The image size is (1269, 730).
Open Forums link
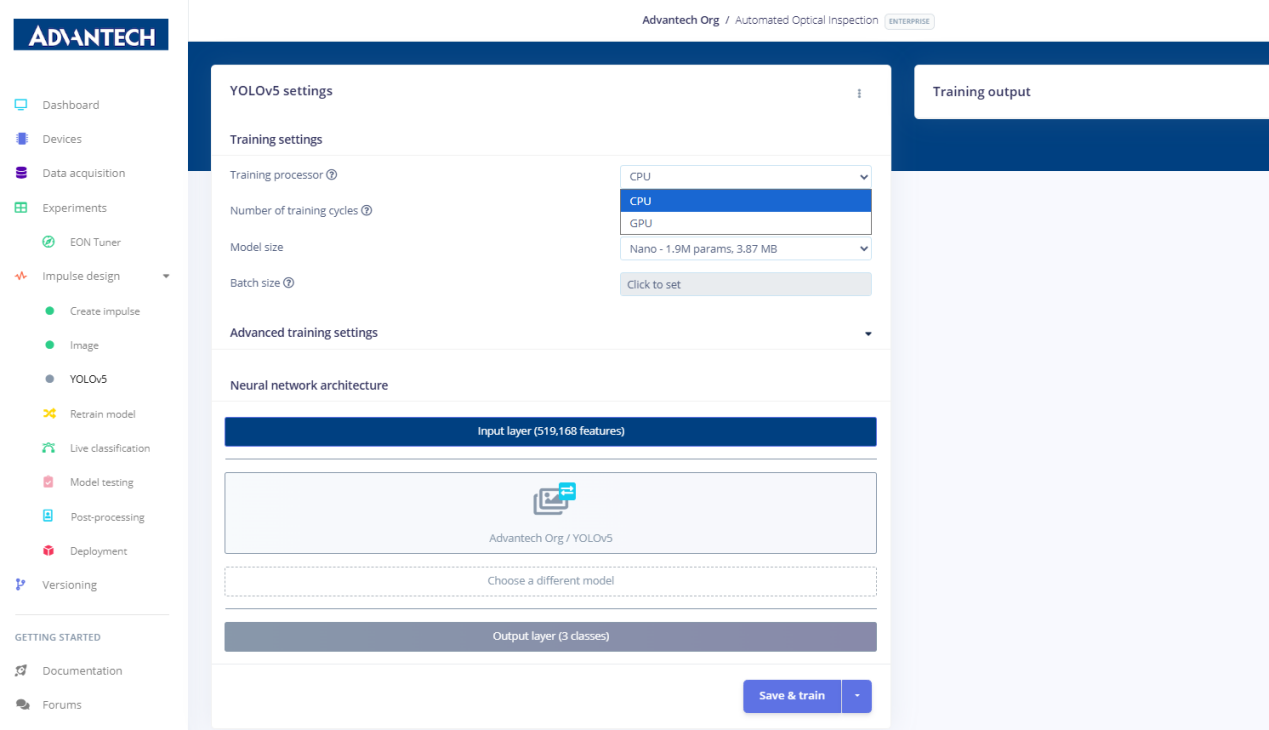pos(62,705)
